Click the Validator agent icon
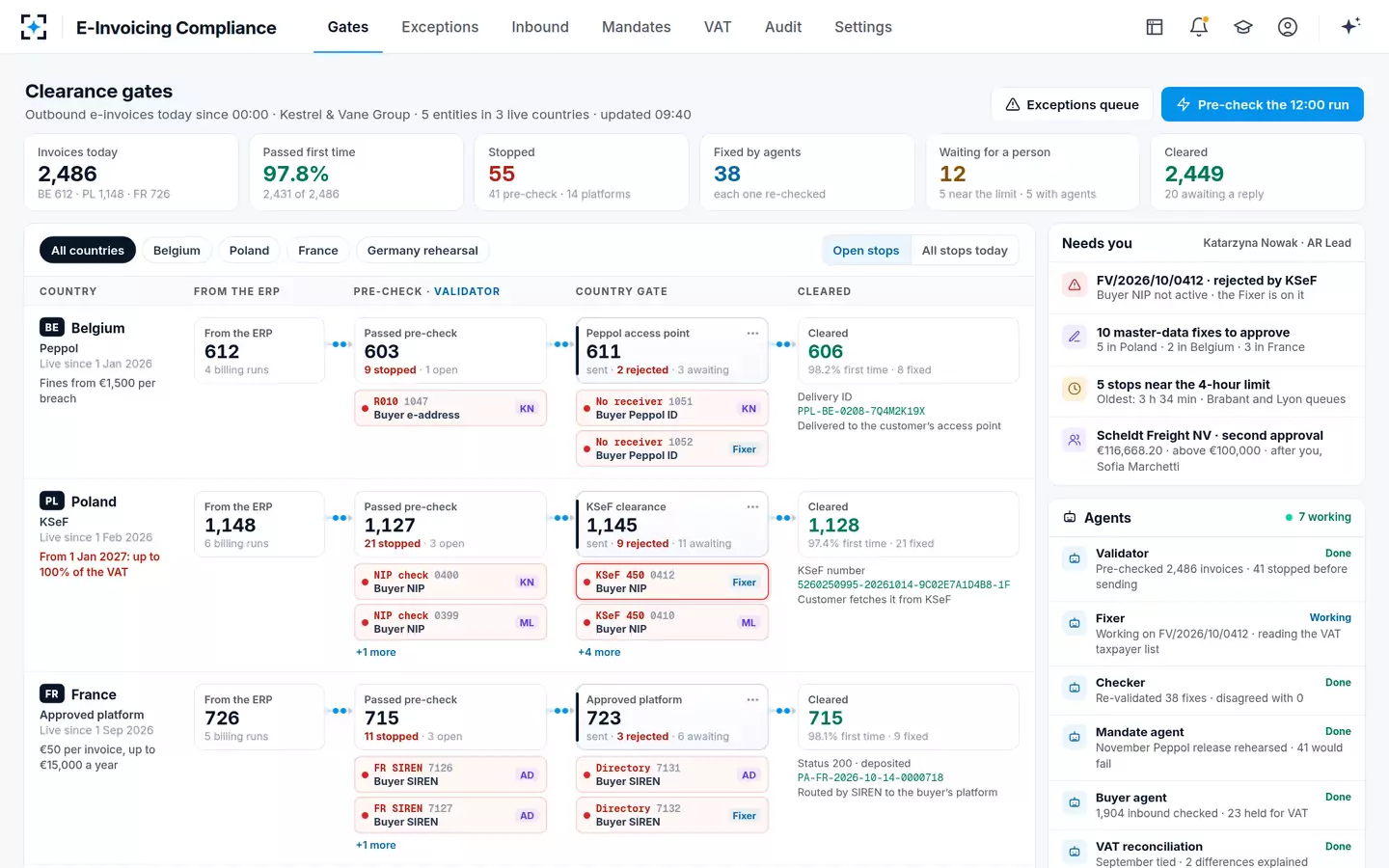 (1074, 558)
